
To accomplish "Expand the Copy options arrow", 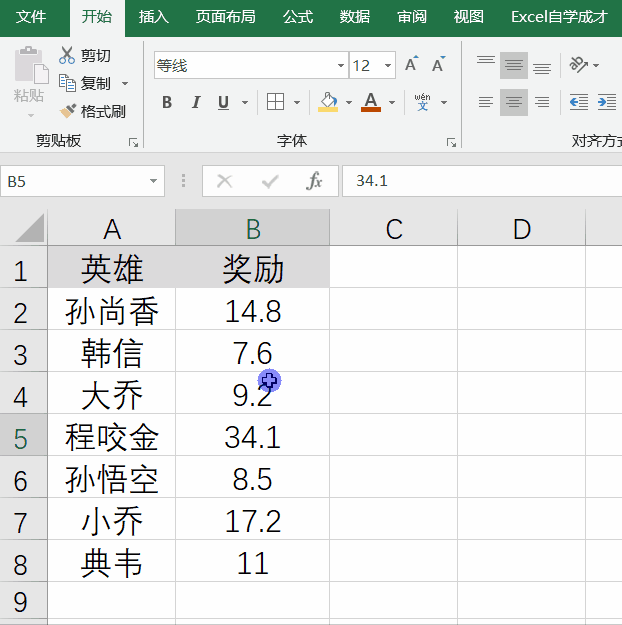I will pos(125,83).
